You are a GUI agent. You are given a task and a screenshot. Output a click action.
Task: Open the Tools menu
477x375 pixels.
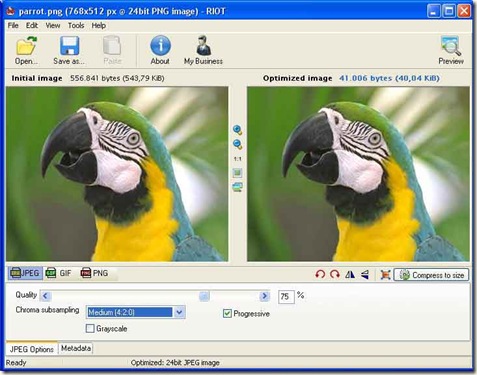(x=76, y=25)
